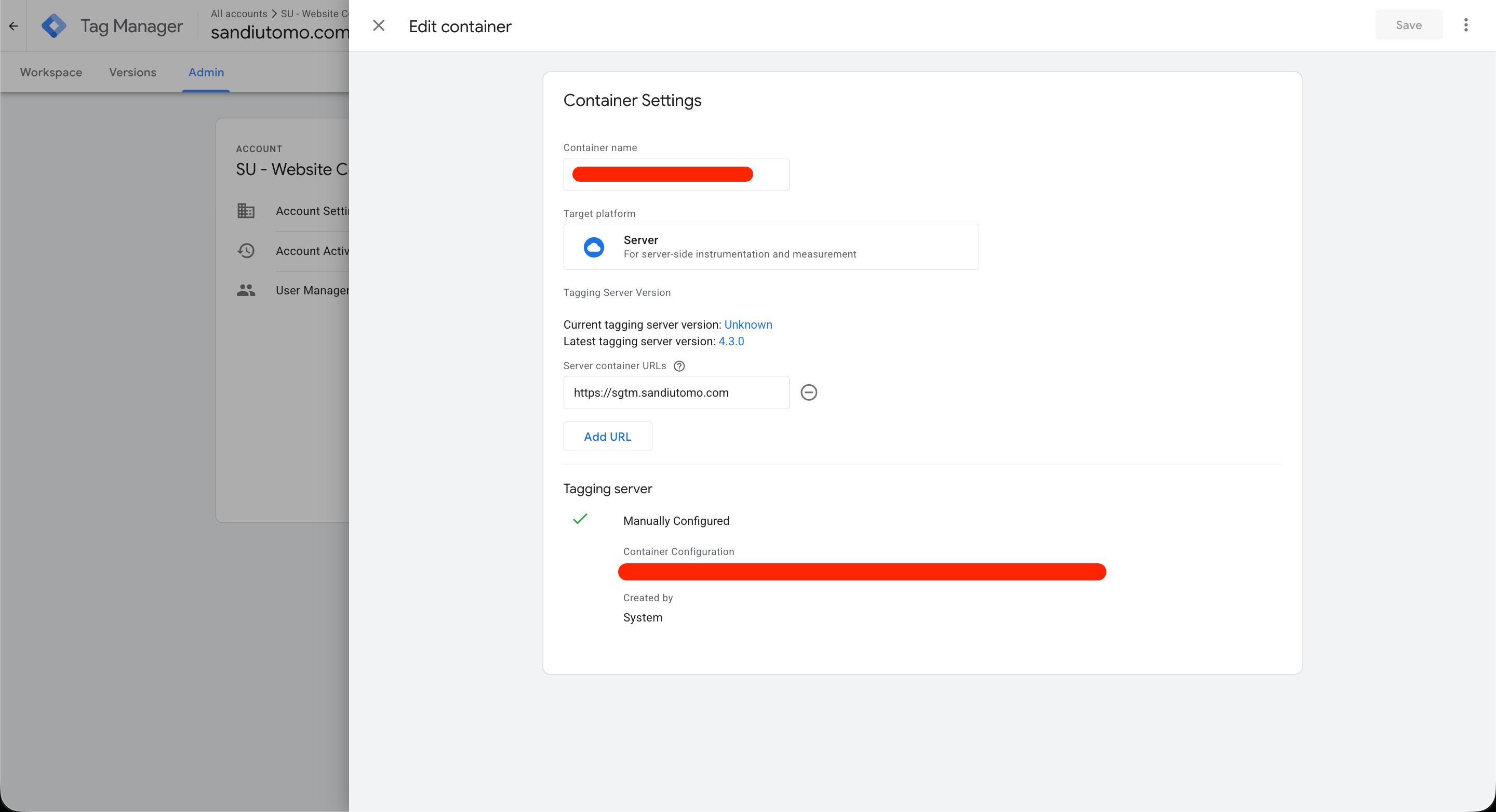
Task: Click the blue Server cloud icon
Action: [x=594, y=247]
